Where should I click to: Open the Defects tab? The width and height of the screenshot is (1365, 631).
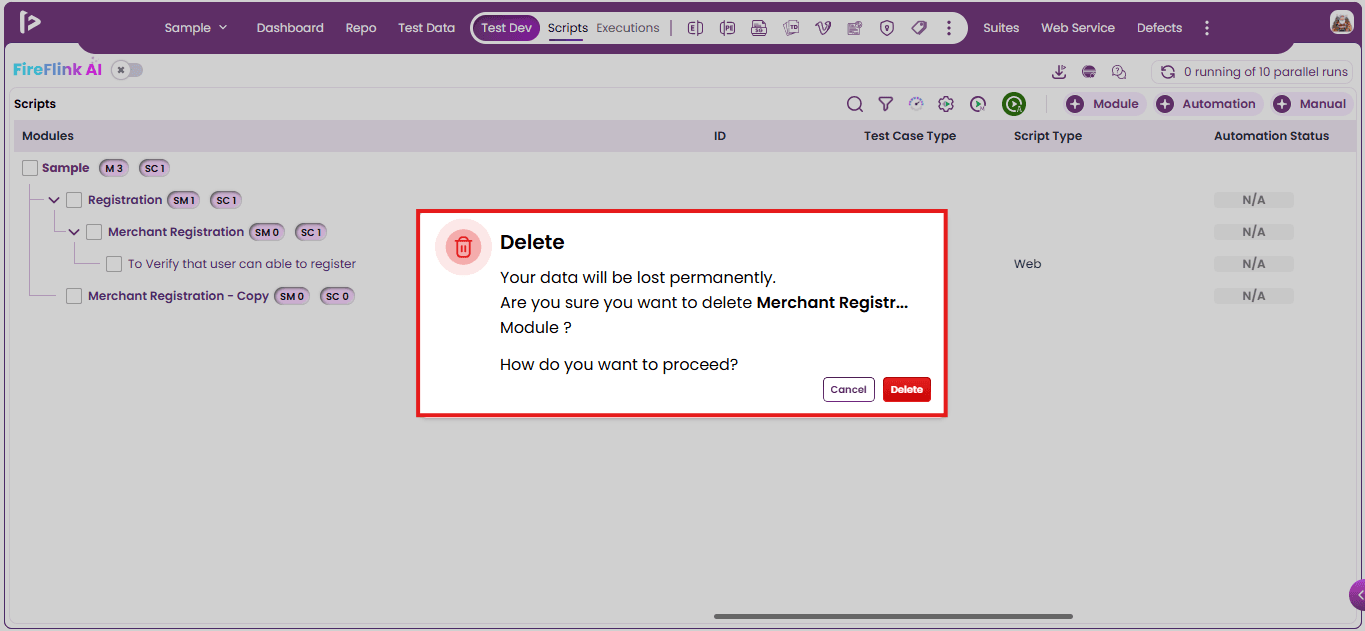[1160, 28]
